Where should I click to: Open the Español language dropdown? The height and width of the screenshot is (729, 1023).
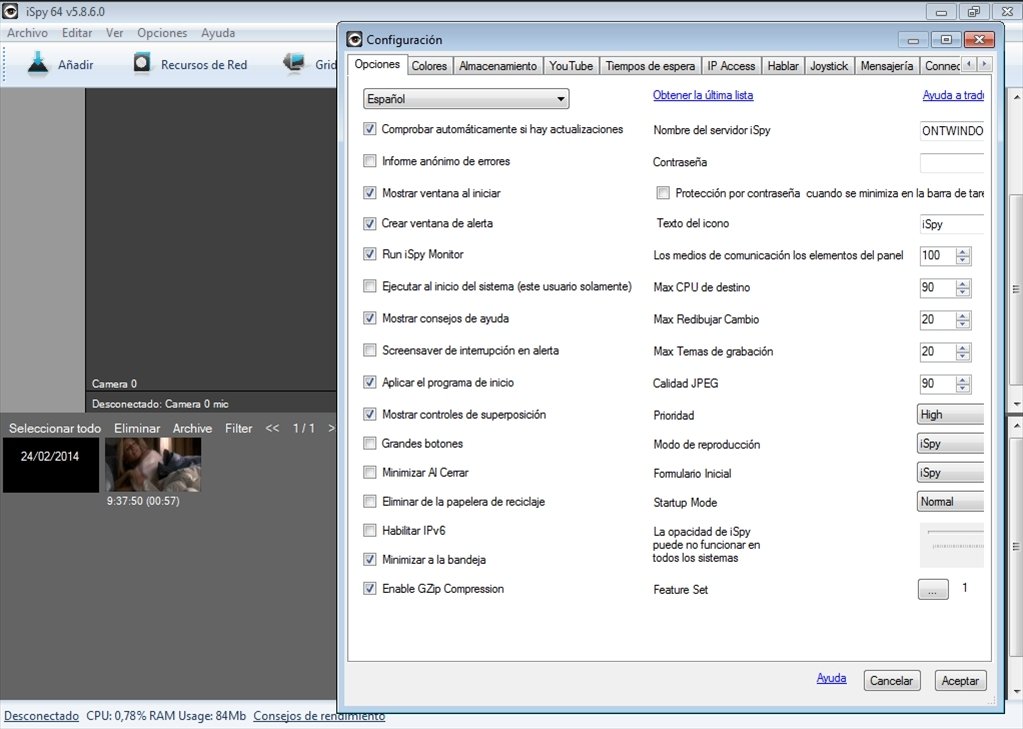click(x=466, y=99)
